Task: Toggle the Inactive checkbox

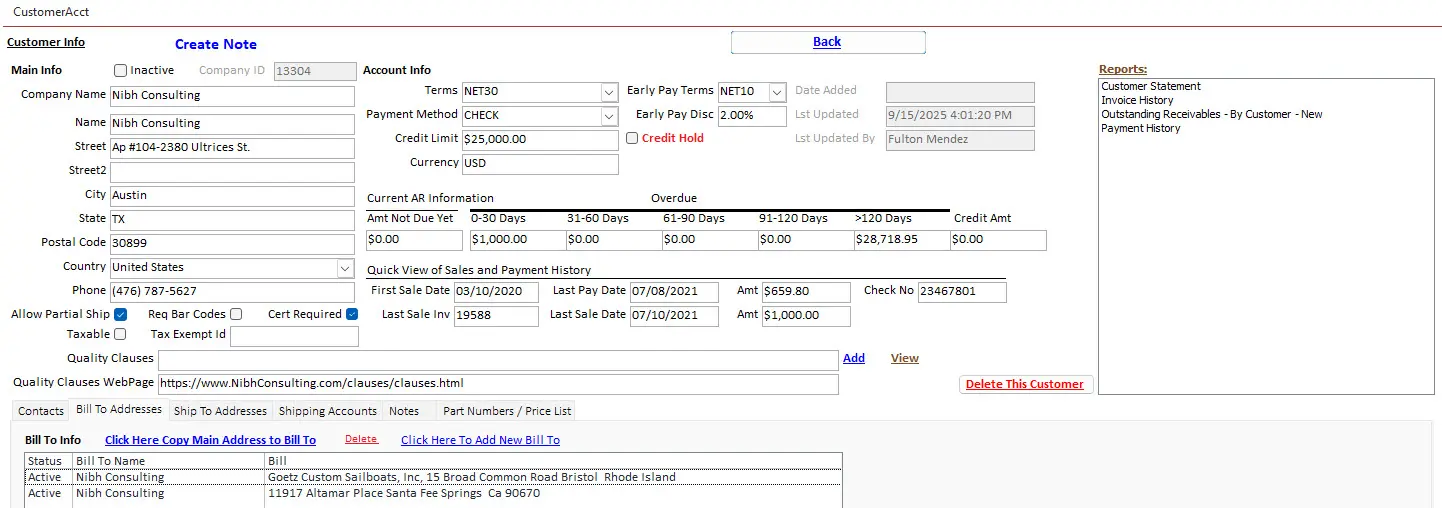Action: point(121,71)
